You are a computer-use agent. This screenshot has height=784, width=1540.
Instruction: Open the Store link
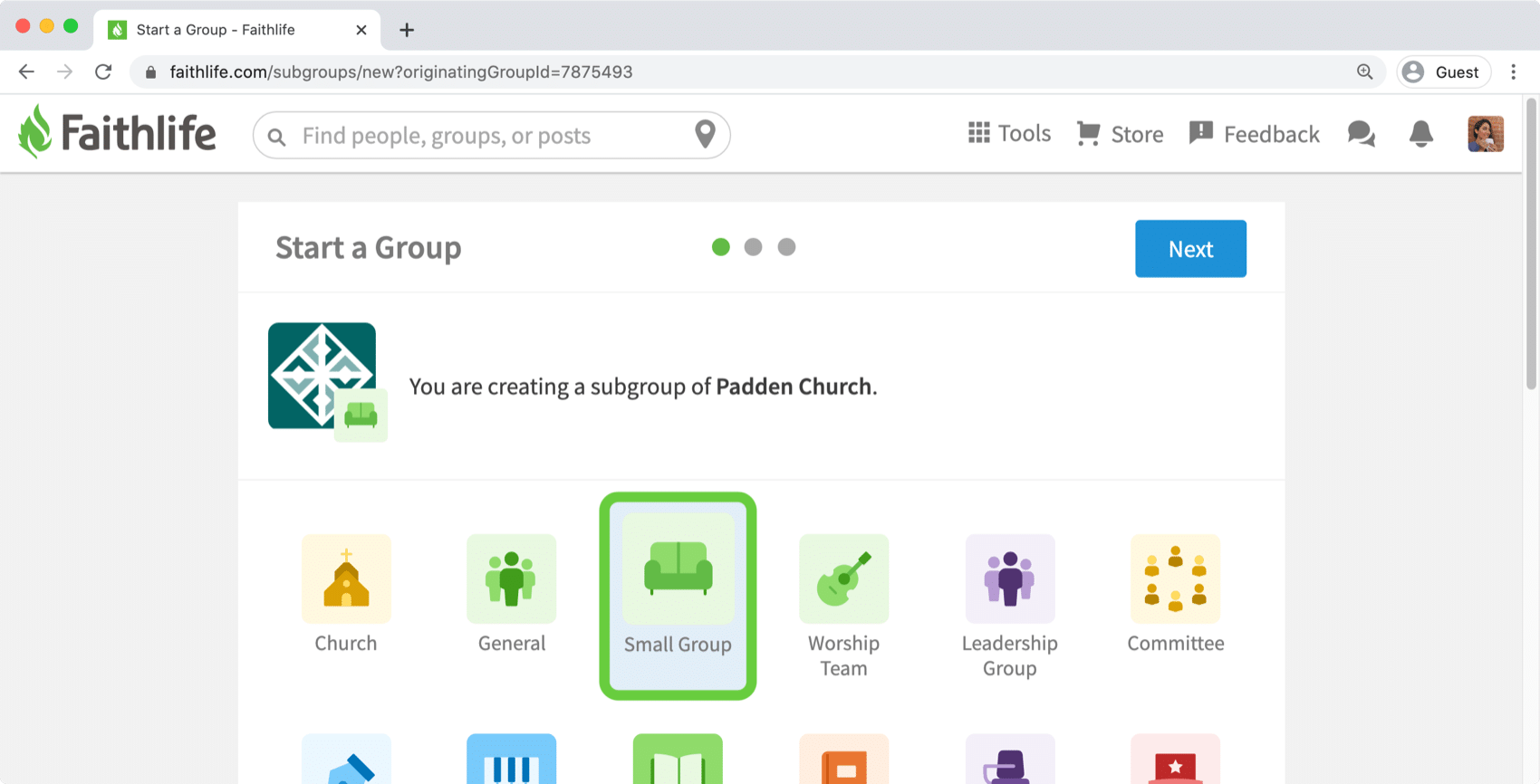pos(1120,134)
